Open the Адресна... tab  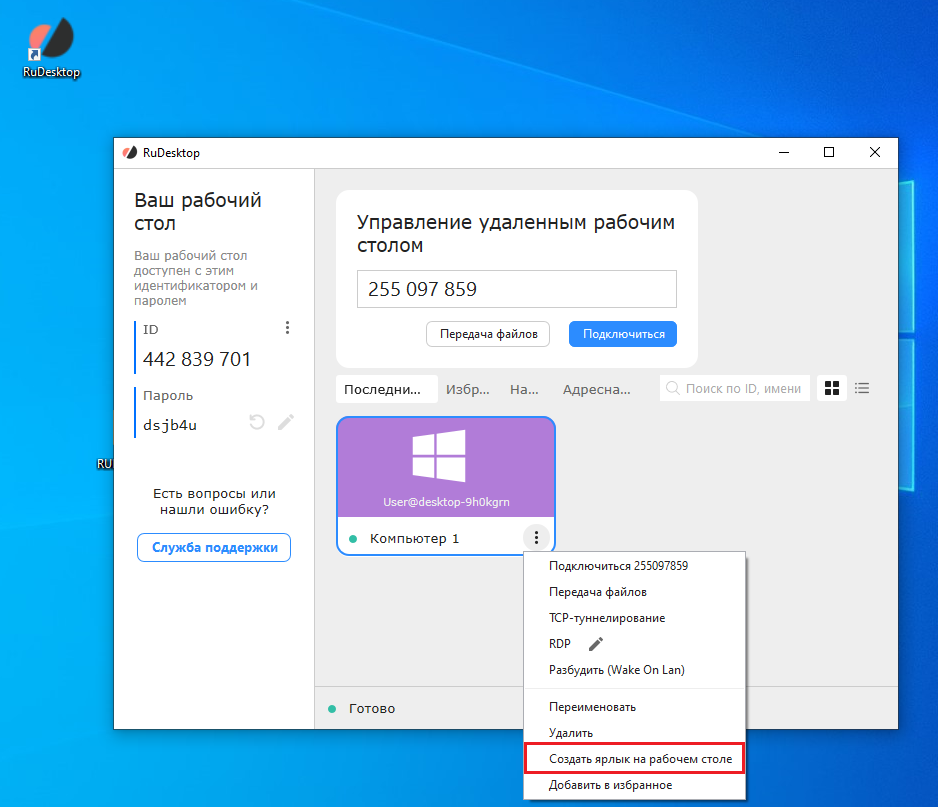pos(596,389)
